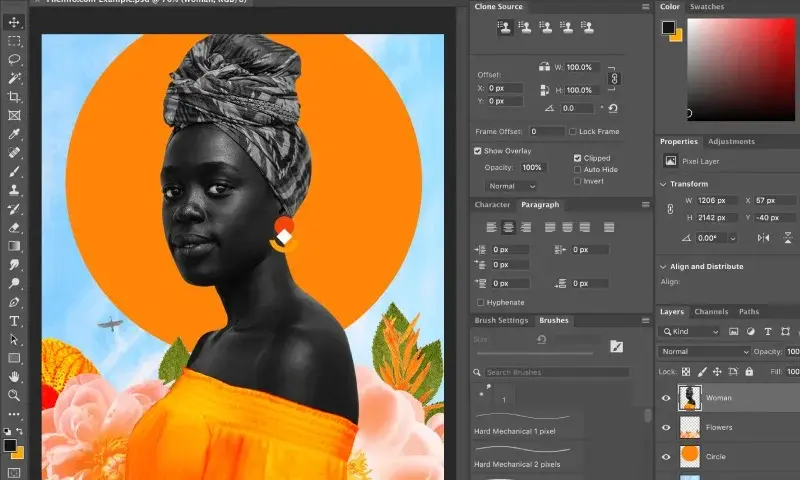Open the overlay Normal blend dropdown
This screenshot has width=800, height=480.
pos(511,186)
